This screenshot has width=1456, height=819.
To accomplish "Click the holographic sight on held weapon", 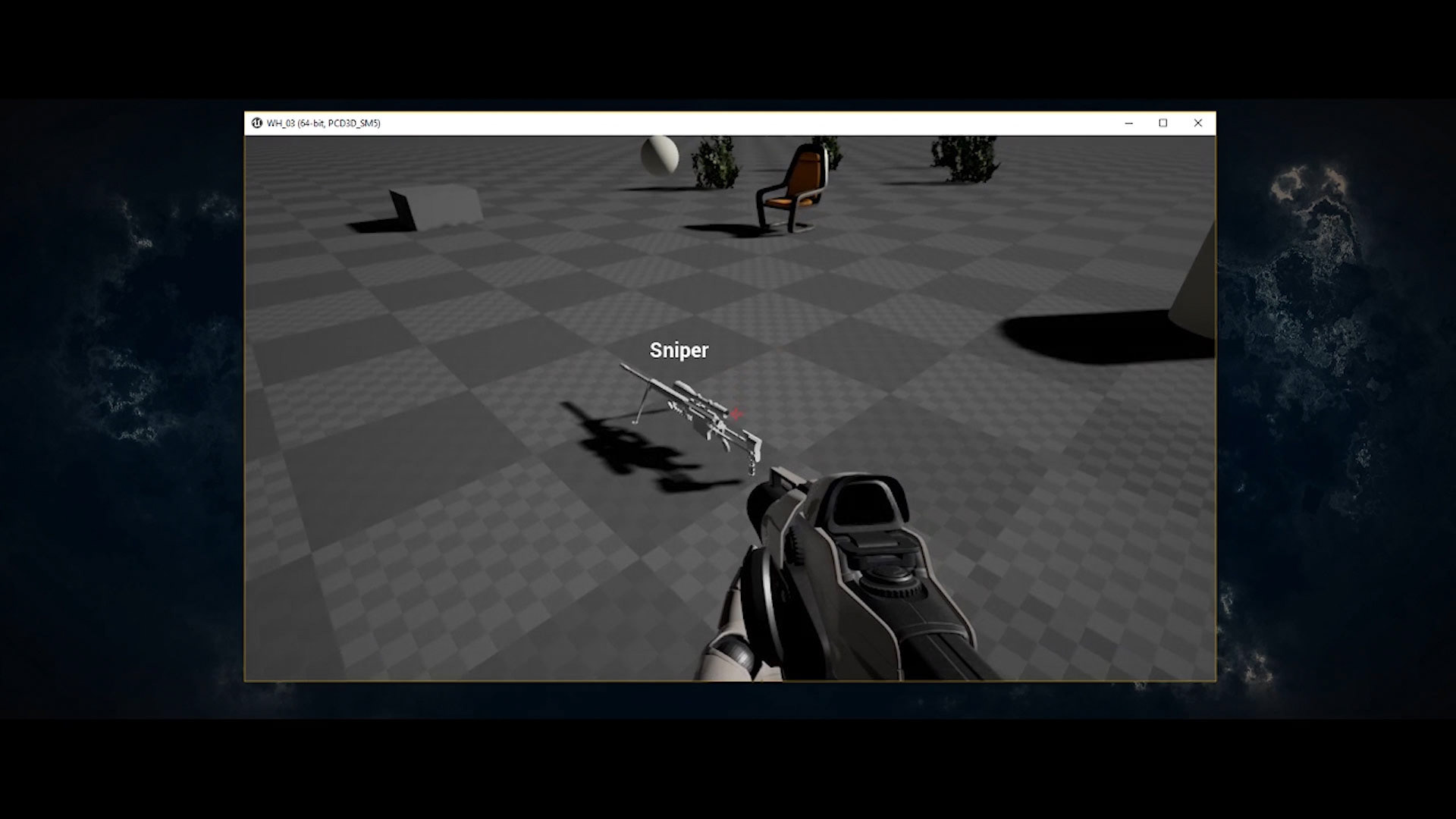I will [864, 505].
